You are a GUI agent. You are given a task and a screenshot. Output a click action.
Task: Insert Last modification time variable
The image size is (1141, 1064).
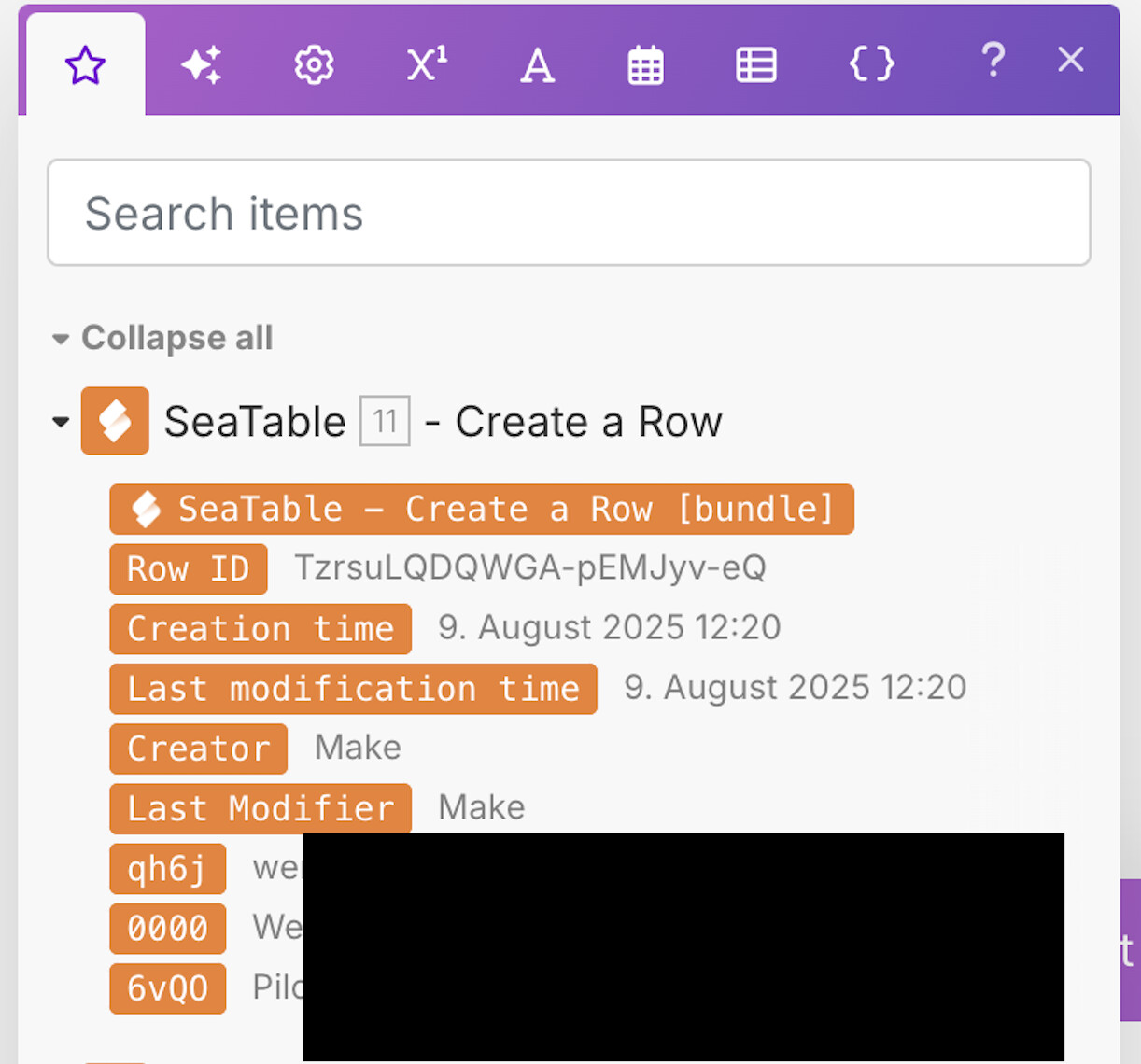coord(353,689)
